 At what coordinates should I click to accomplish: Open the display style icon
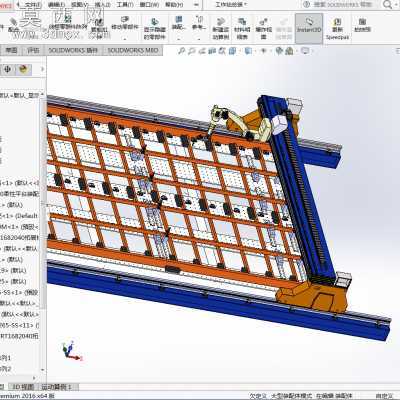click(x=248, y=51)
